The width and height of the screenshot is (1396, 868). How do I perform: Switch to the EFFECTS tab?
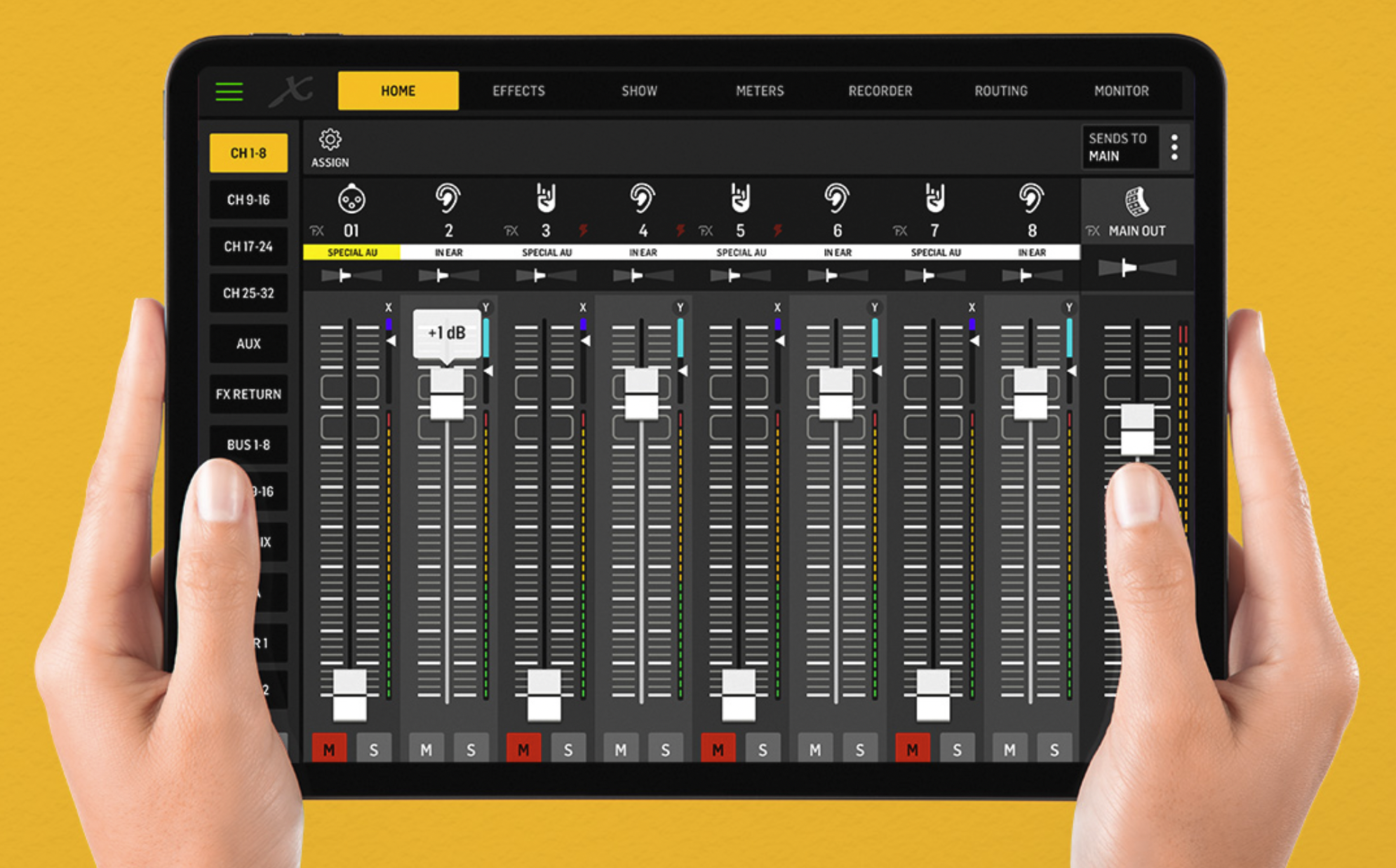(x=518, y=90)
